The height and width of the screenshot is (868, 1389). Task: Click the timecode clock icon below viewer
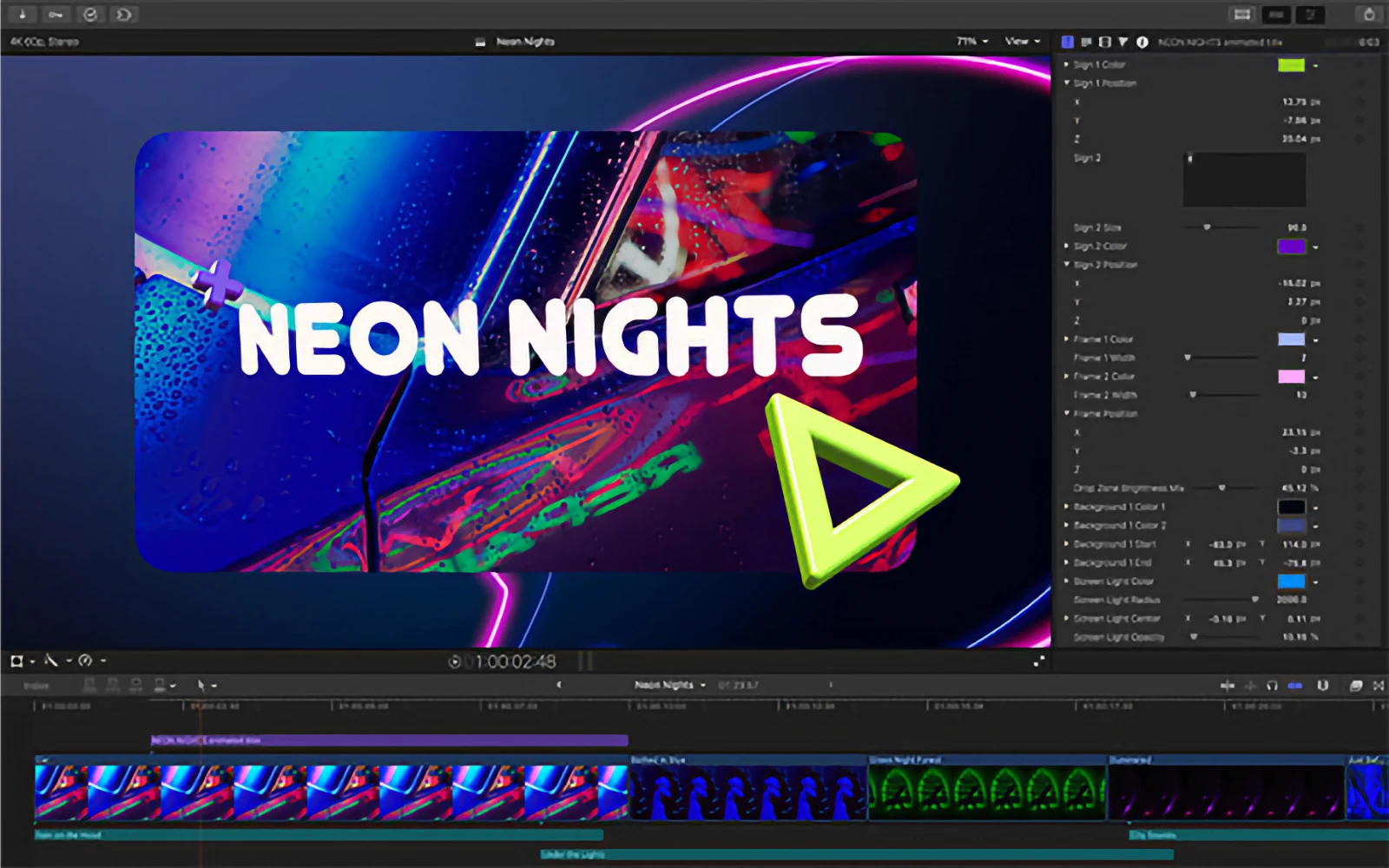[454, 662]
